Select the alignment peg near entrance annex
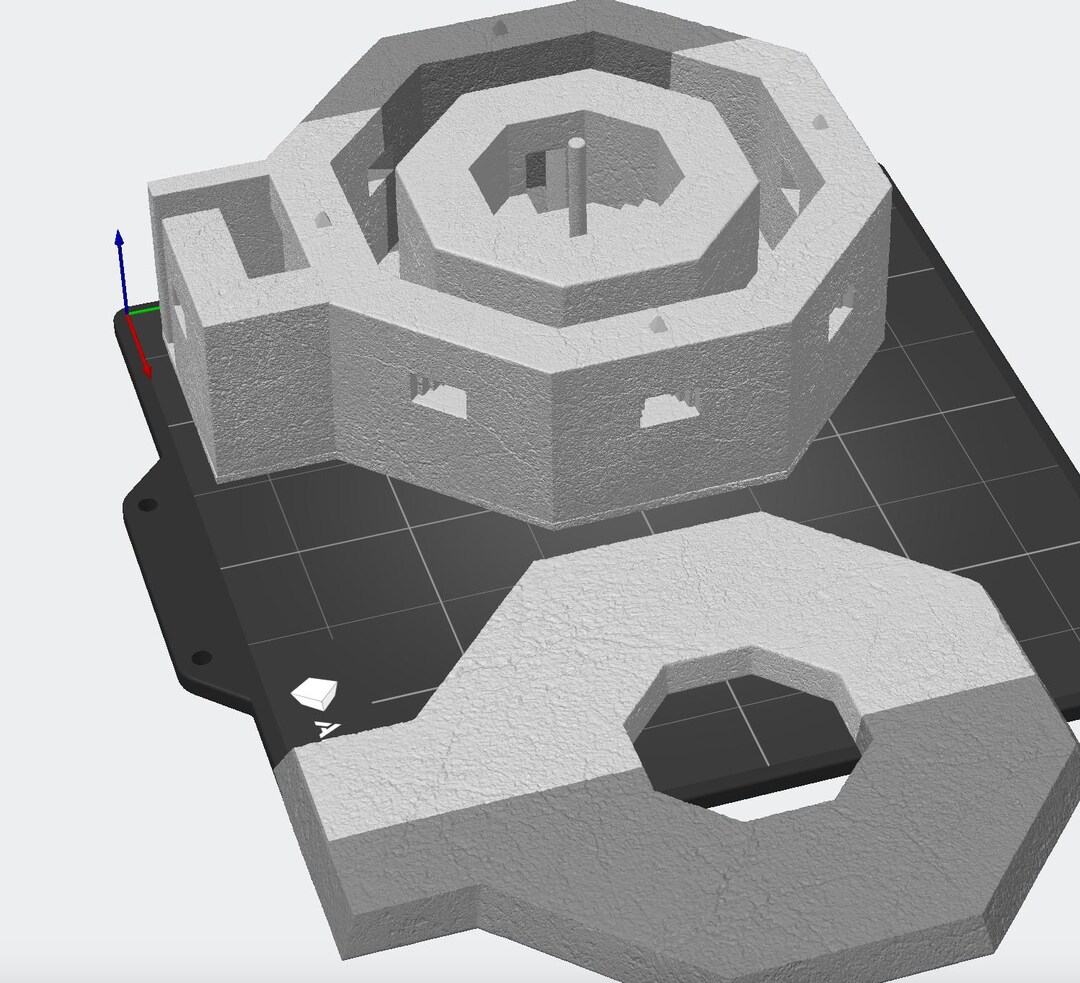1080x983 pixels. click(322, 220)
